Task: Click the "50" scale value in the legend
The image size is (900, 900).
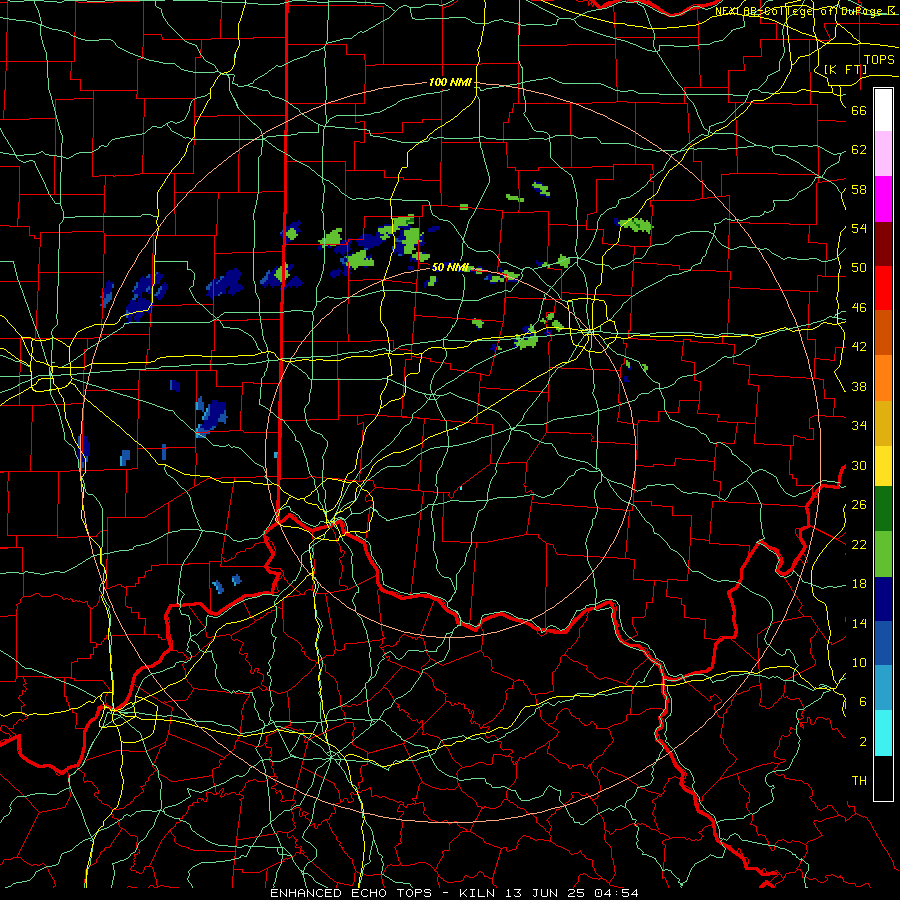Action: (859, 268)
